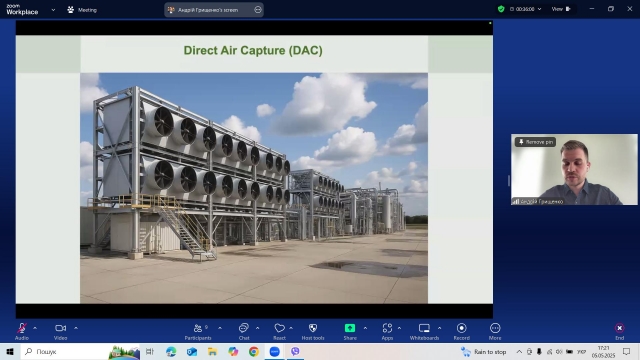The width and height of the screenshot is (640, 360).
Task: Expand audio options arrow next to Audio
Action: [35, 328]
